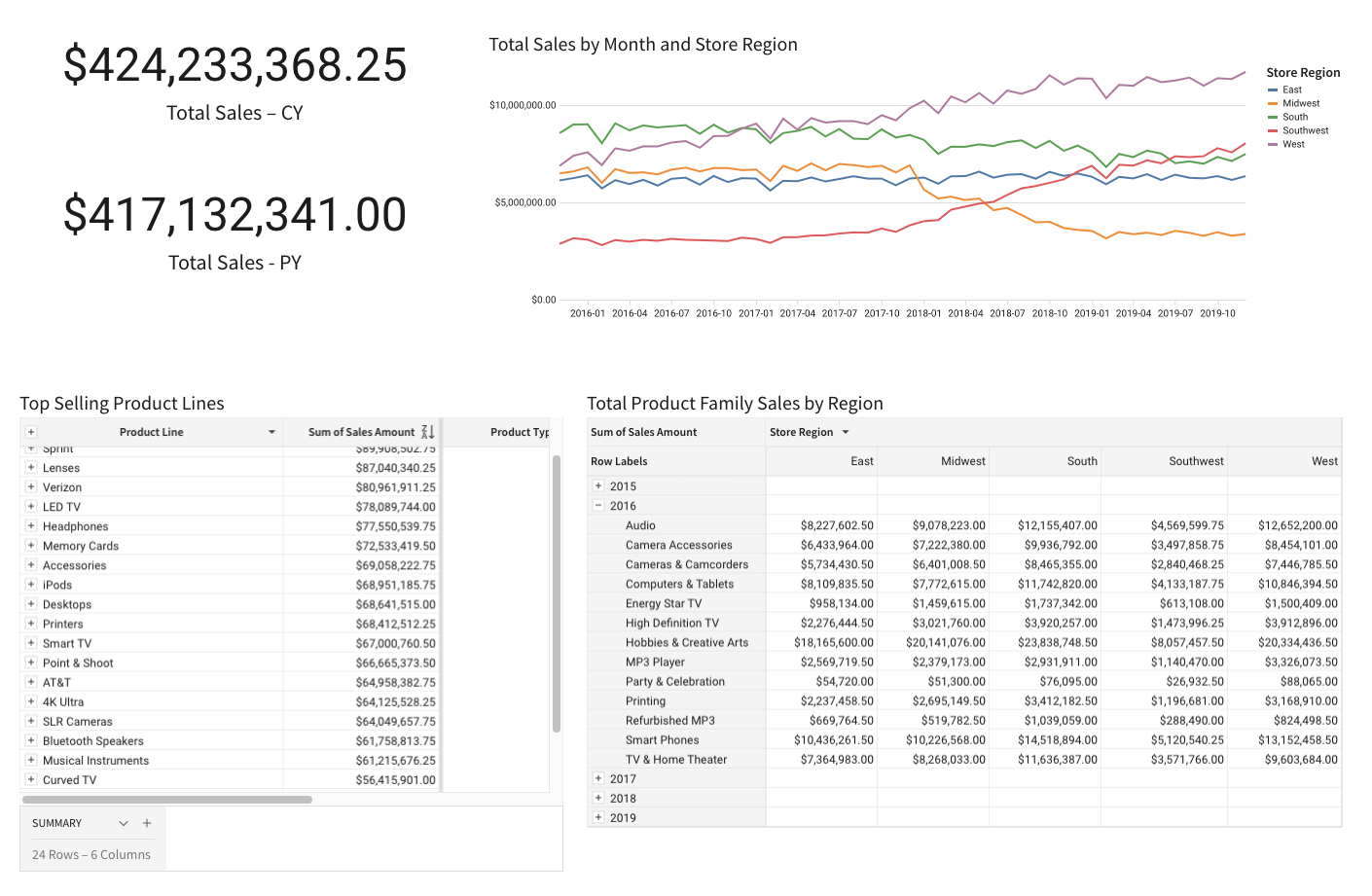The height and width of the screenshot is (896, 1372).
Task: Expand the 2019 row group
Action: pos(598,817)
